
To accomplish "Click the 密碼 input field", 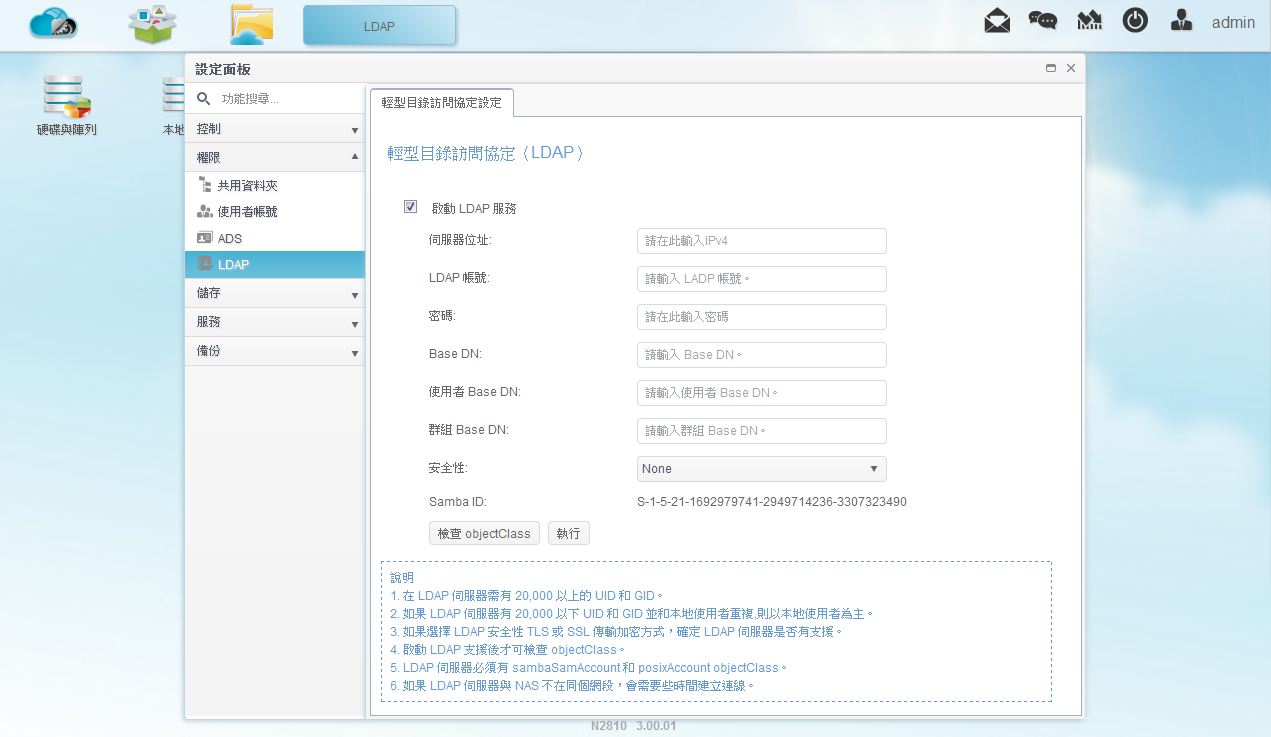I will click(762, 317).
